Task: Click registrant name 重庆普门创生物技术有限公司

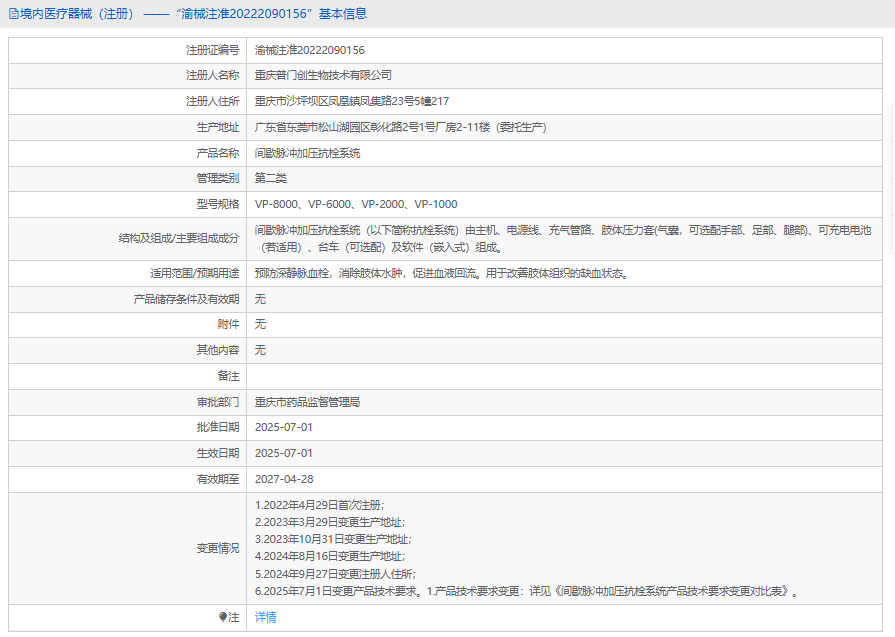Action: (323, 75)
